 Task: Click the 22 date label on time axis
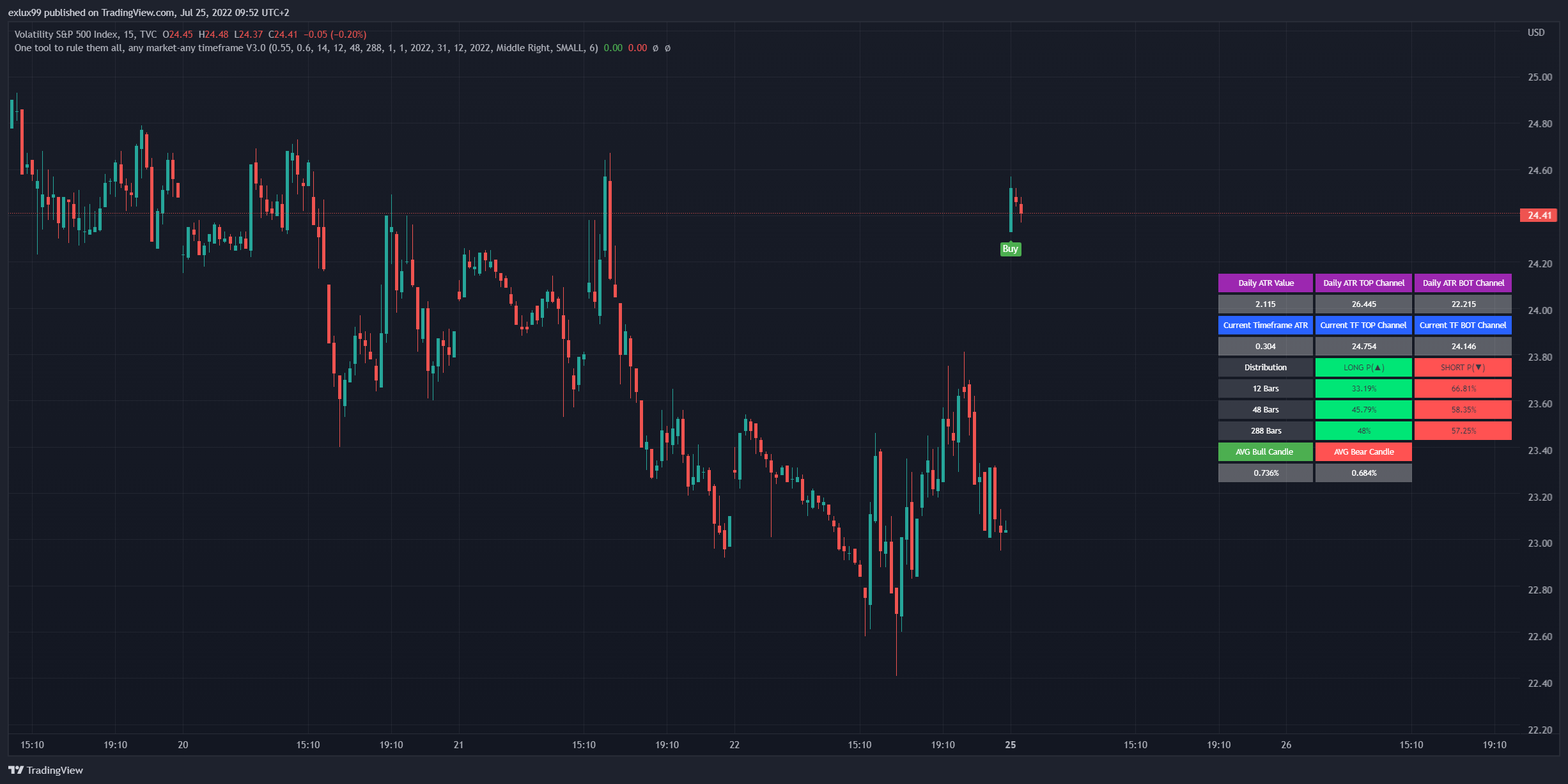click(734, 745)
